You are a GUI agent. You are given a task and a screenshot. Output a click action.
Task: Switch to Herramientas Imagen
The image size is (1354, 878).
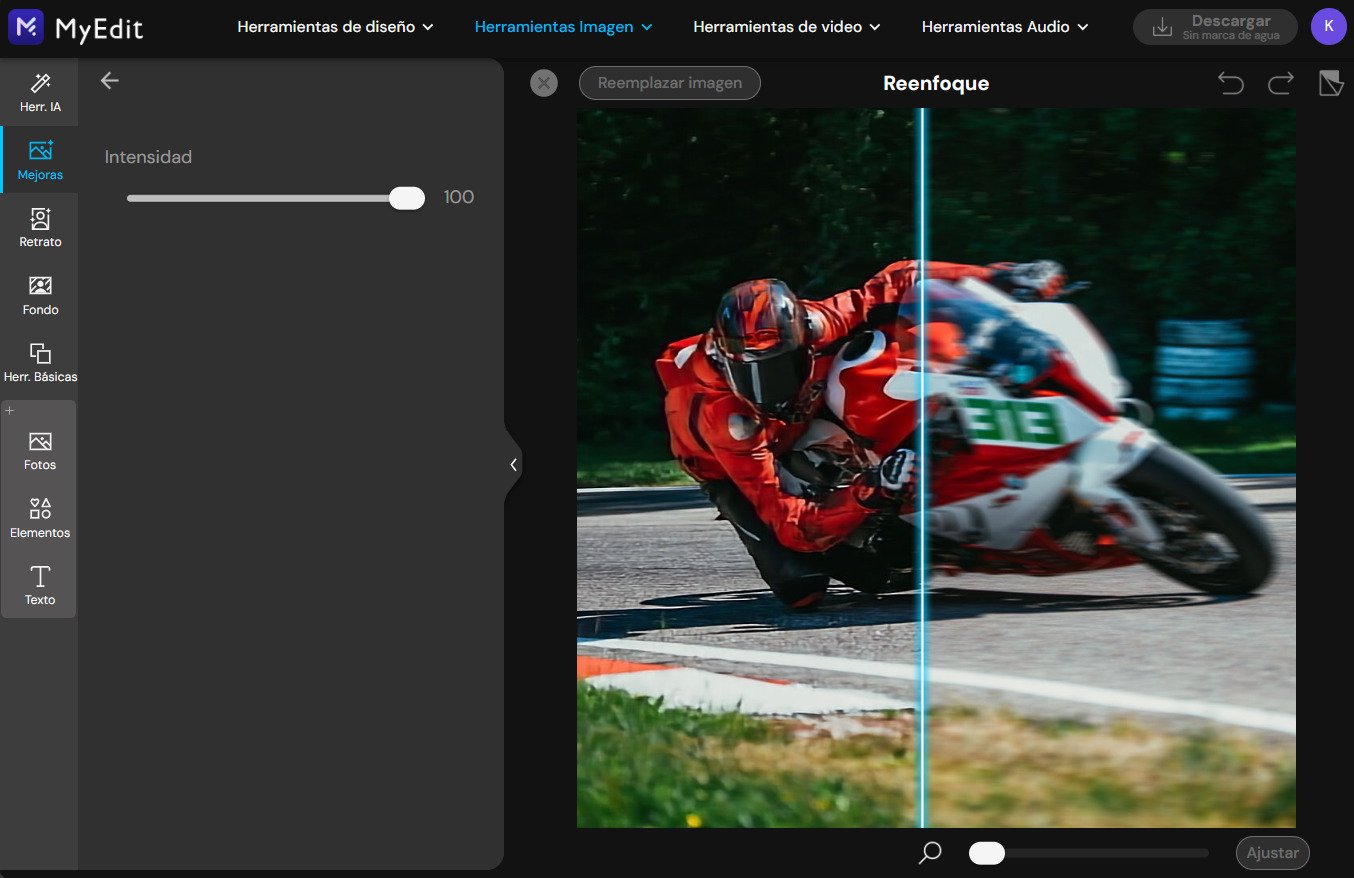pyautogui.click(x=562, y=27)
